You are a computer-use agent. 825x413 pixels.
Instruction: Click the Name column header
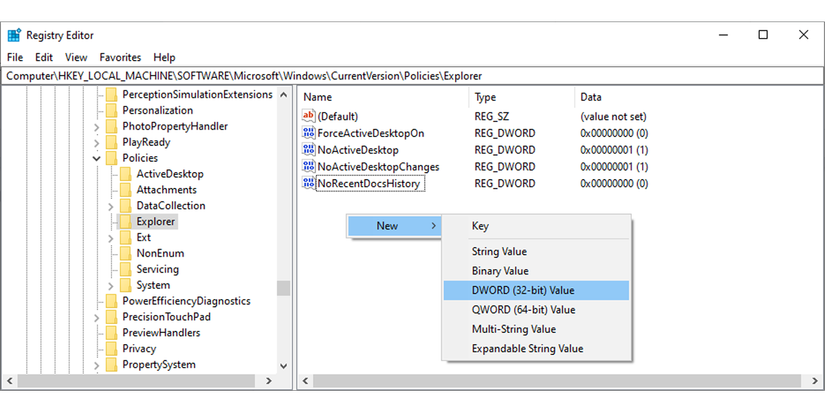(384, 97)
